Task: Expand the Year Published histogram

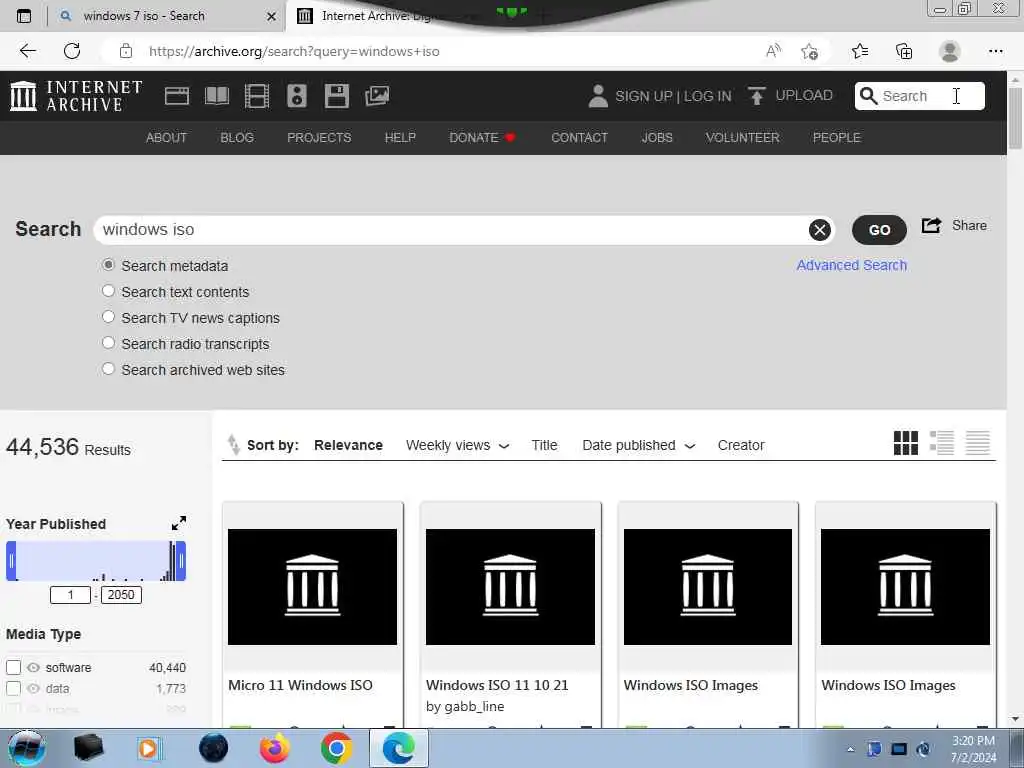Action: click(x=178, y=523)
